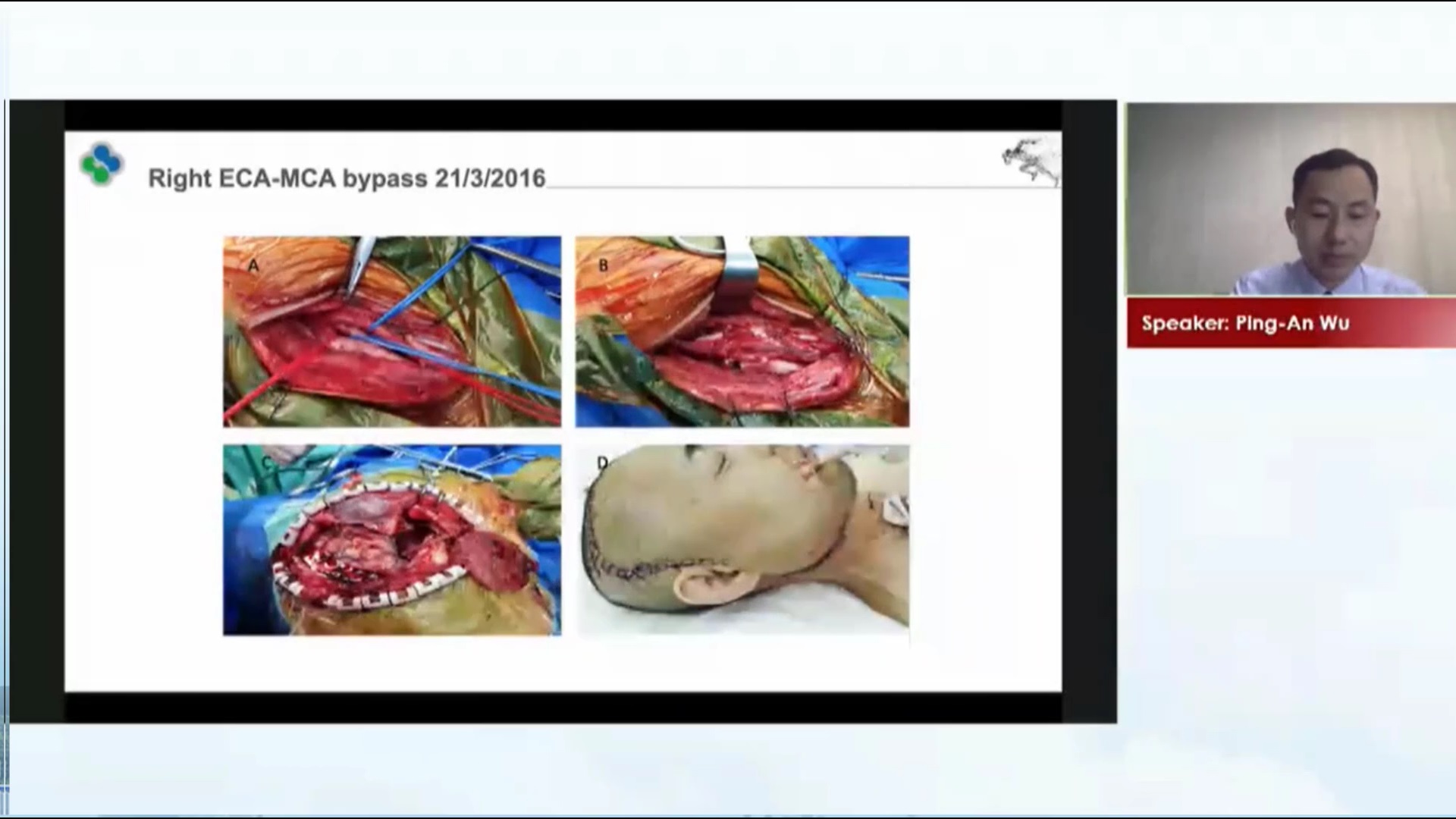The image size is (1456, 819).
Task: Click surgical photo labeled A
Action: (x=392, y=331)
